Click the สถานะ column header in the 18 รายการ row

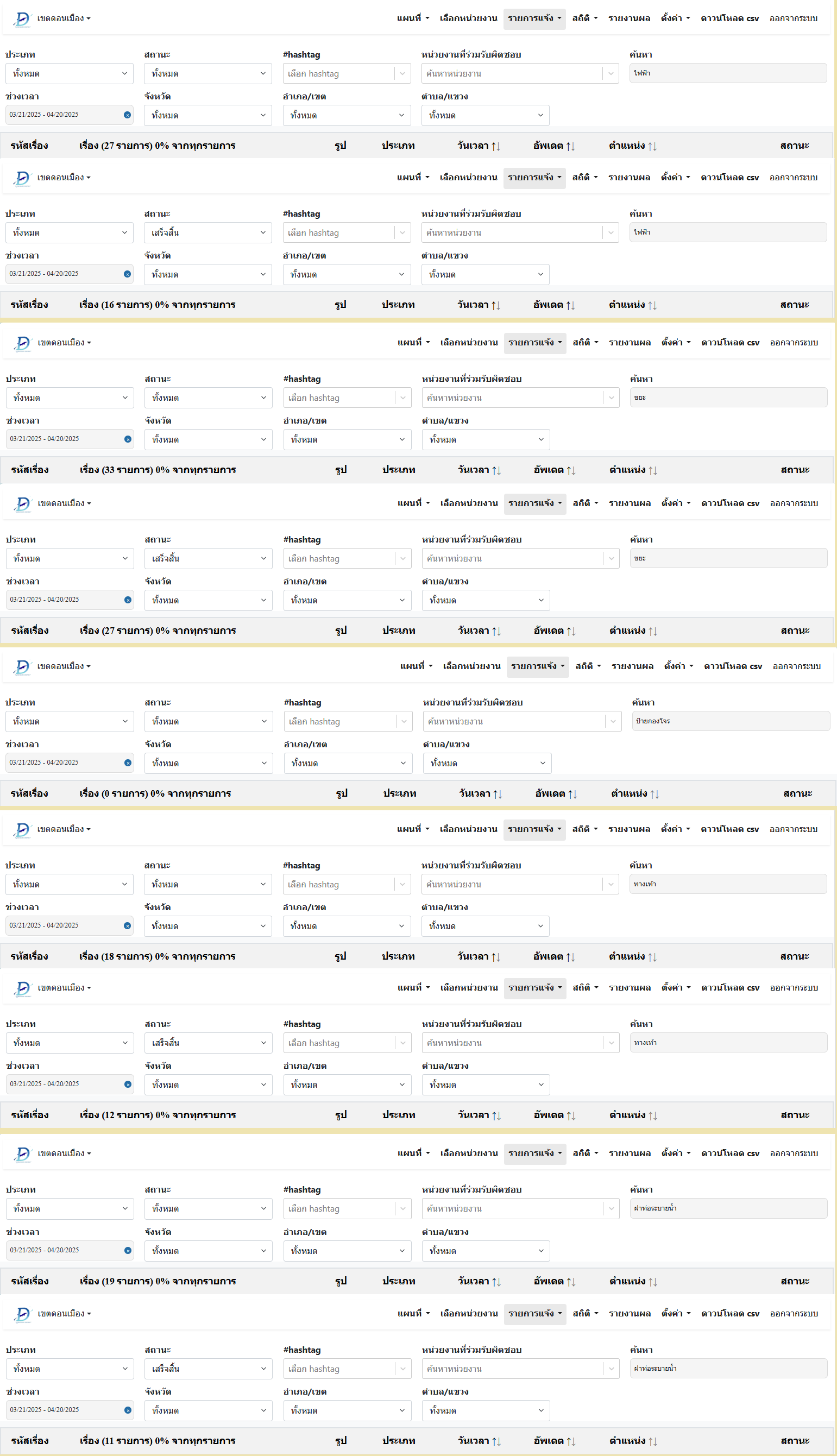pos(795,956)
